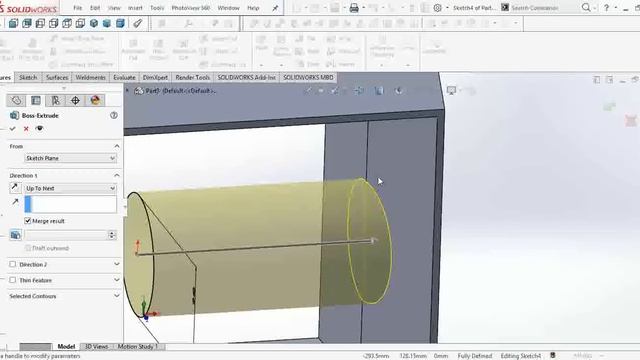640x360 pixels.
Task: Enable the Direction 2 checkbox
Action: coord(13,264)
